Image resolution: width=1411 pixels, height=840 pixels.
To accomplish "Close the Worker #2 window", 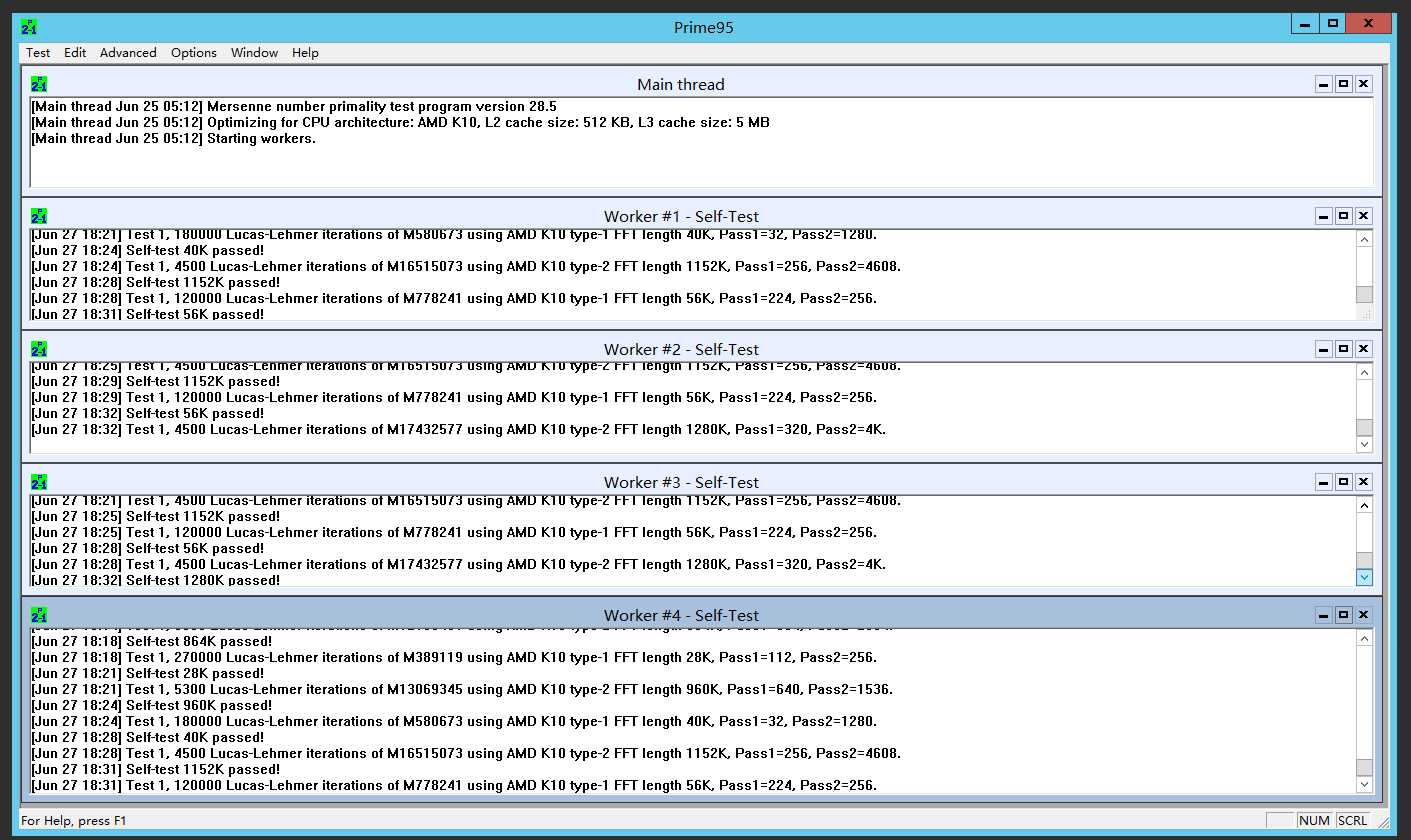I will tap(1364, 349).
